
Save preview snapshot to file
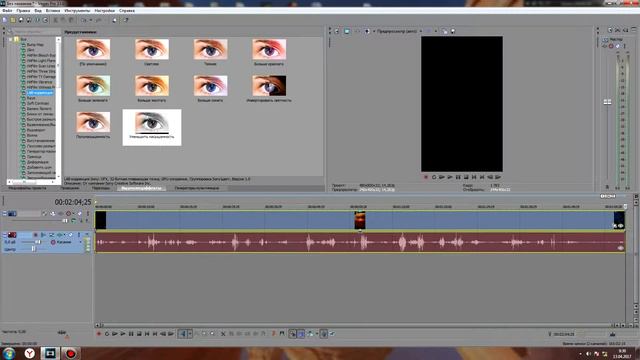453,31
